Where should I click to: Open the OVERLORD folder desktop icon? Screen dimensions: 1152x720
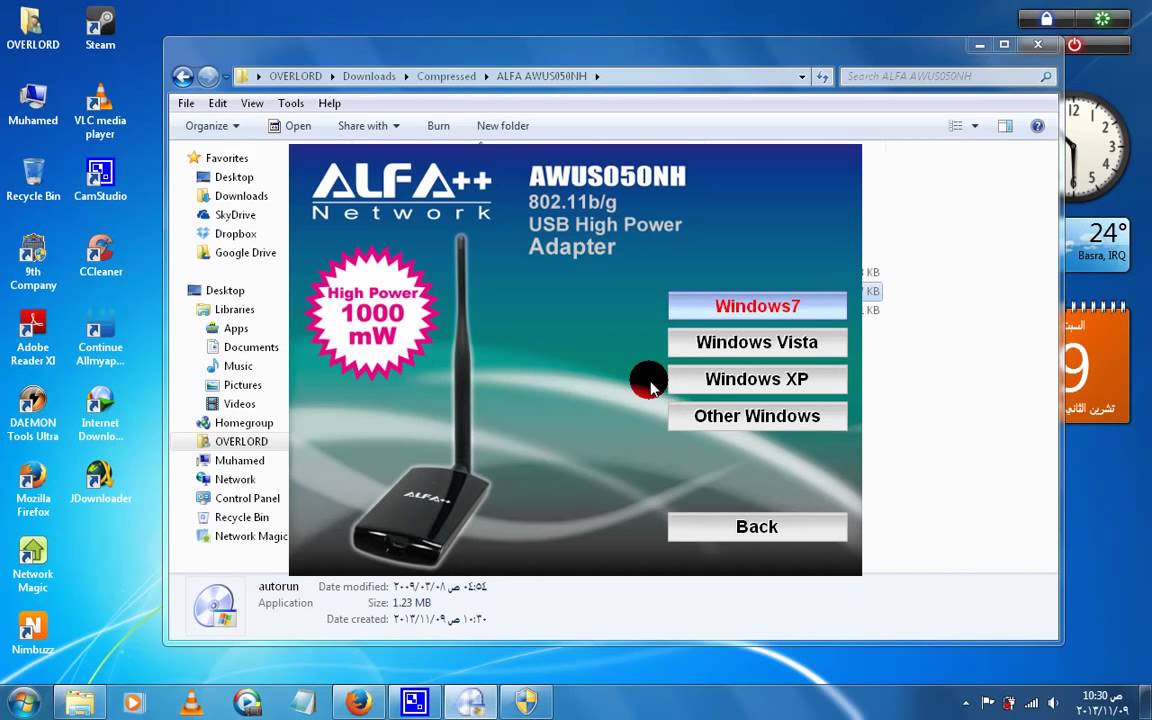pos(32,28)
